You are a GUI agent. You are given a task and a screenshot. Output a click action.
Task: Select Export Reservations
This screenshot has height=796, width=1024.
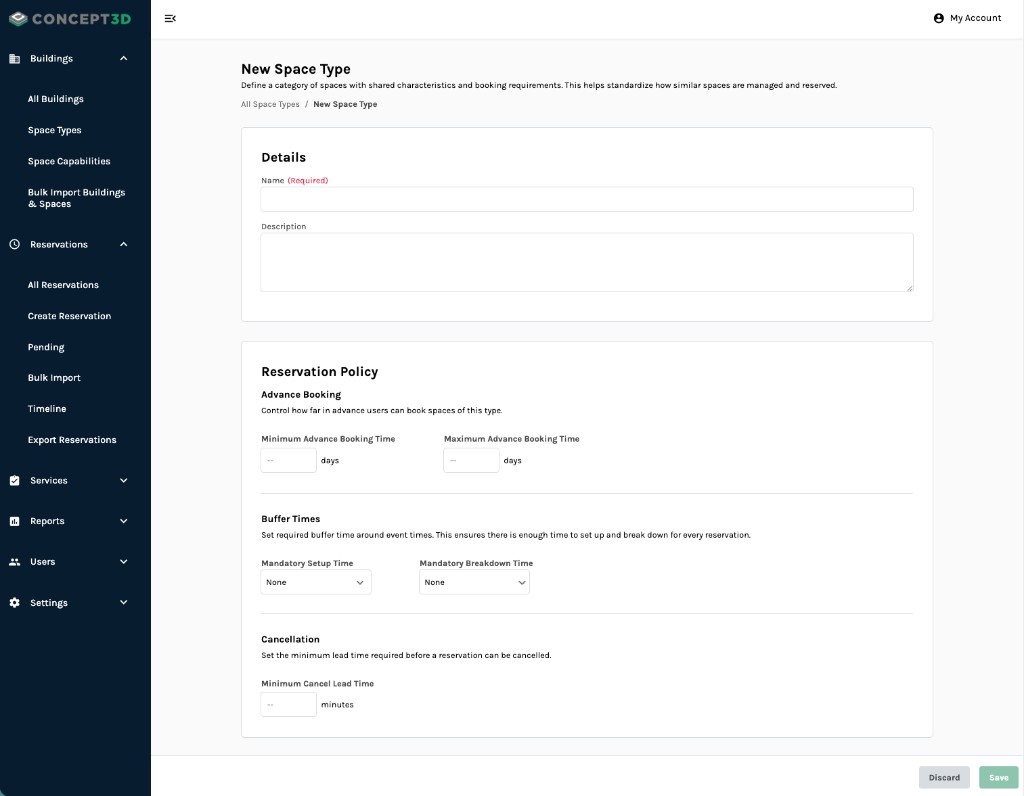[x=72, y=440]
